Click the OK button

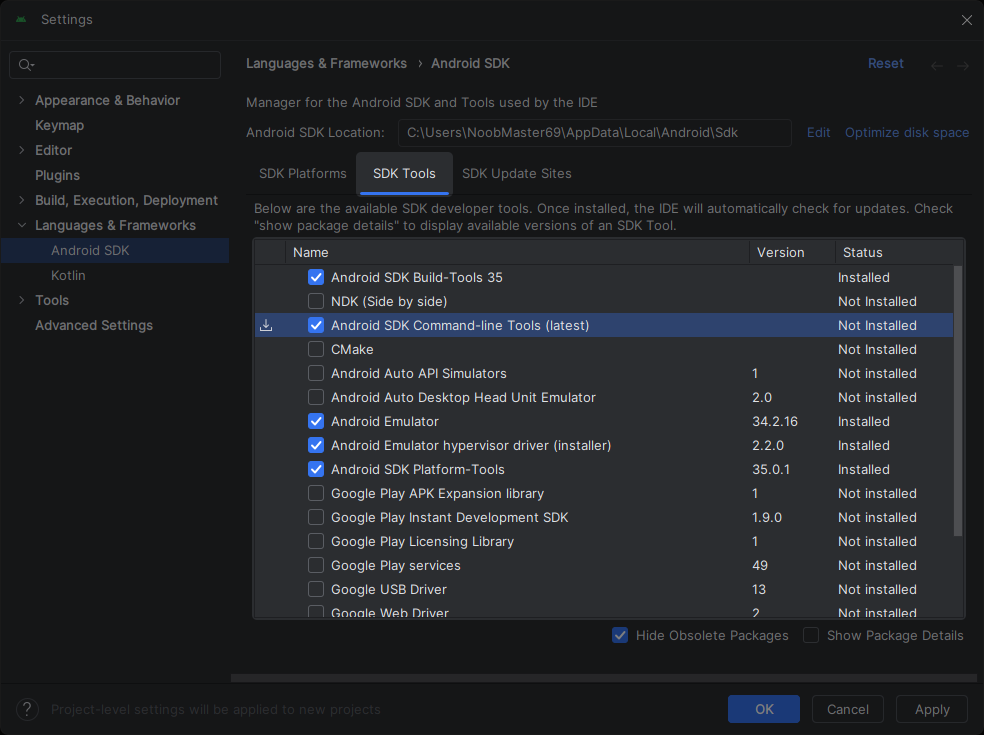coord(764,709)
